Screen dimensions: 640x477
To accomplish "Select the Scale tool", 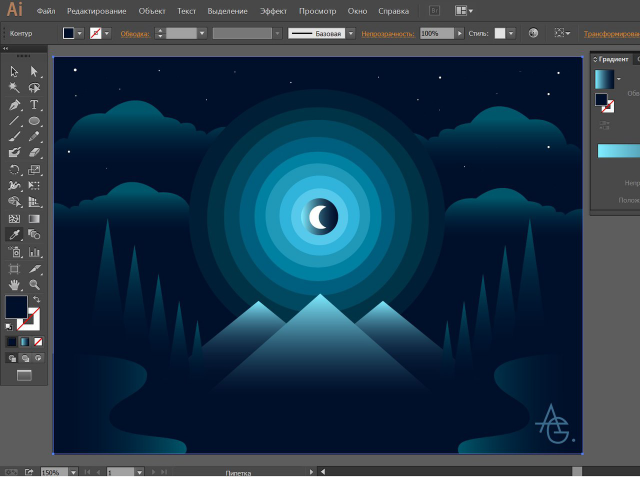I will [x=34, y=170].
